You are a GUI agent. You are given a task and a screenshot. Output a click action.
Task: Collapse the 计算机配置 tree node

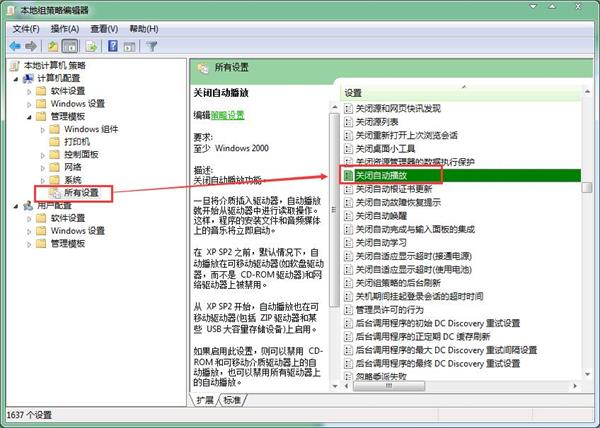click(x=16, y=79)
